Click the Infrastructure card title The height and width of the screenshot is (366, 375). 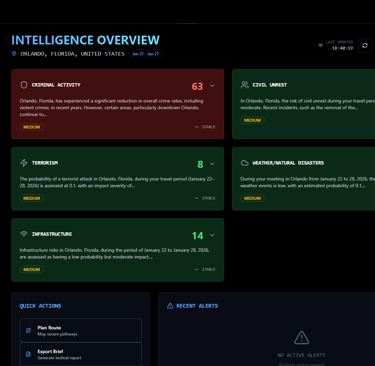click(x=52, y=234)
